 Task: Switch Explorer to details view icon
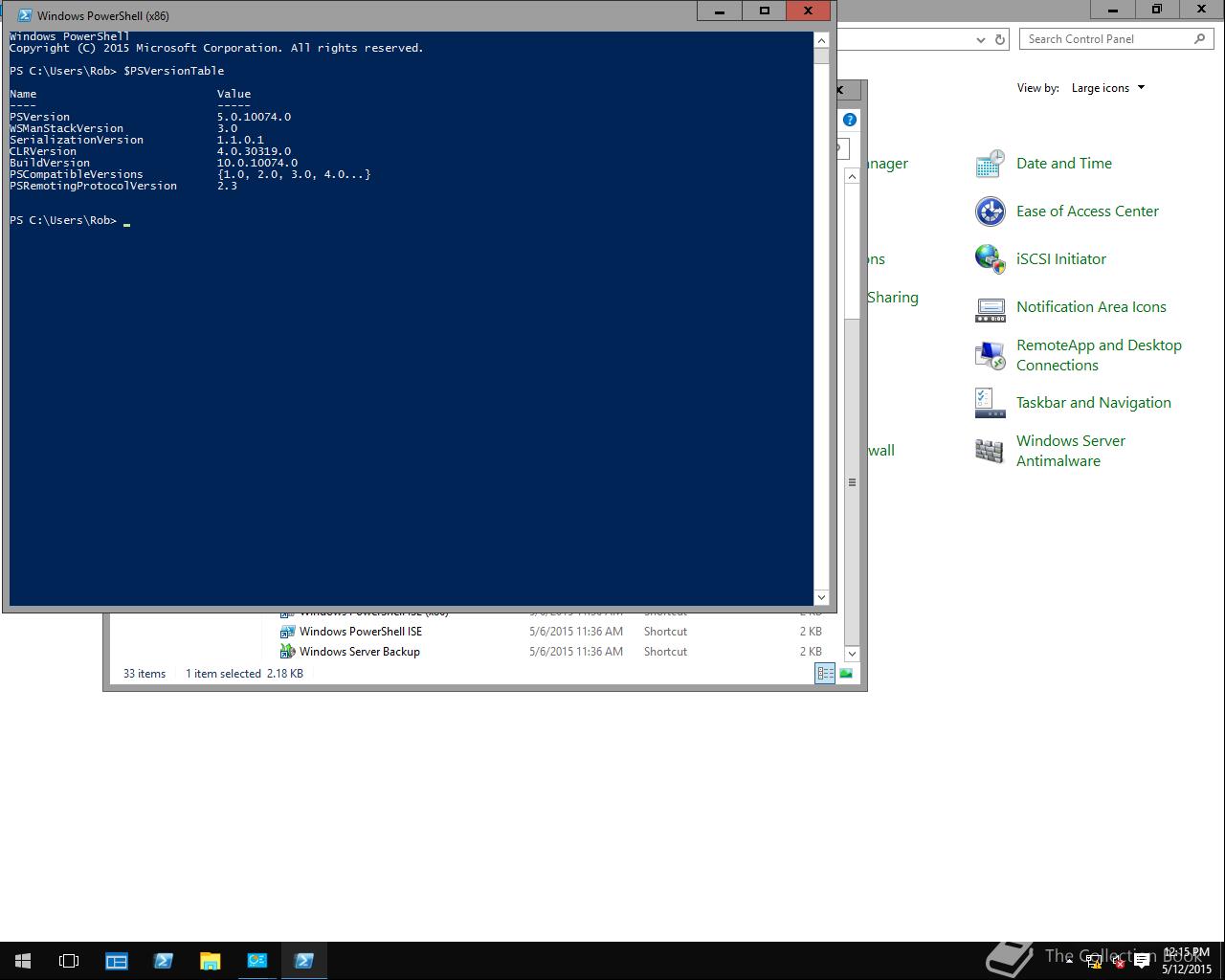click(x=825, y=674)
